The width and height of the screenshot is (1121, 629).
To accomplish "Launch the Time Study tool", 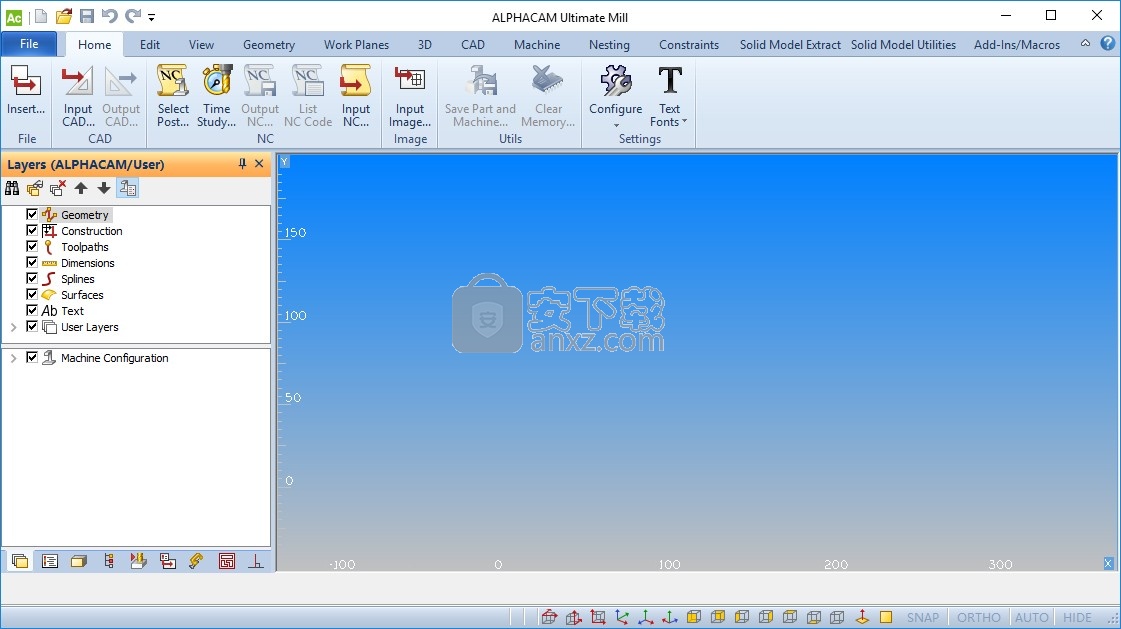I will click(217, 96).
